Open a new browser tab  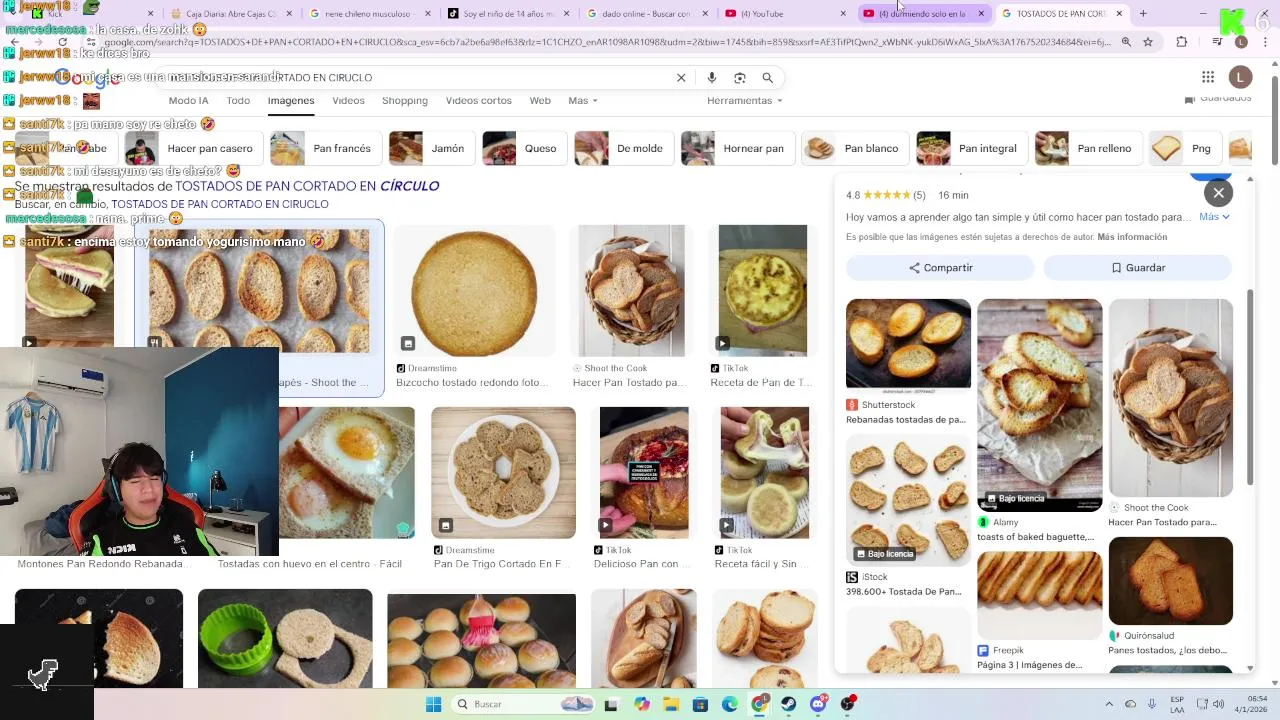[1143, 14]
